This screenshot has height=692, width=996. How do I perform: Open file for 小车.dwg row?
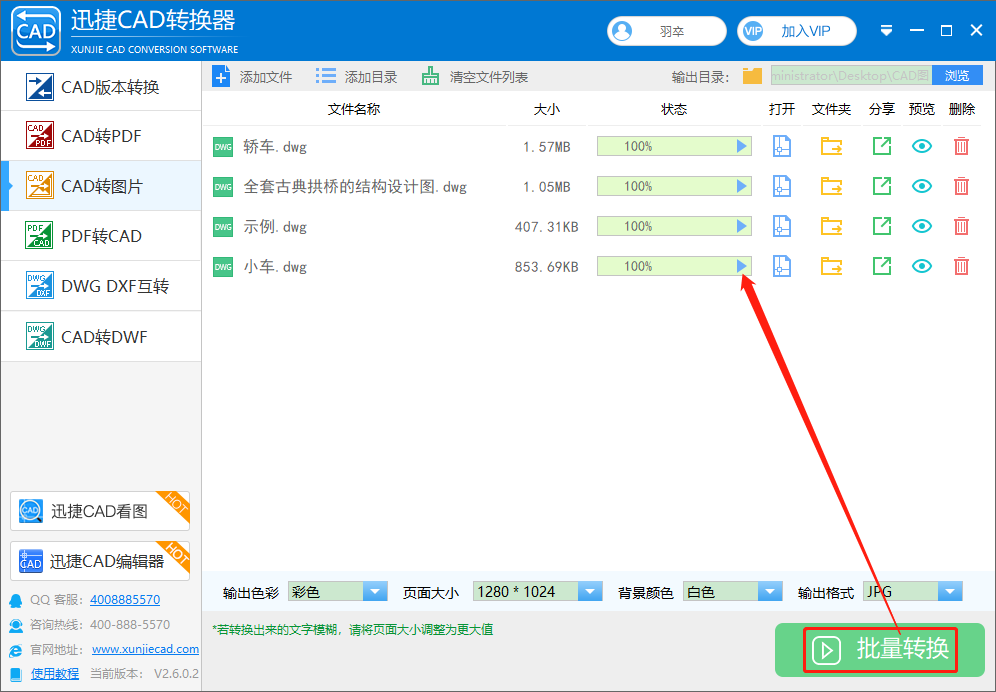click(781, 266)
